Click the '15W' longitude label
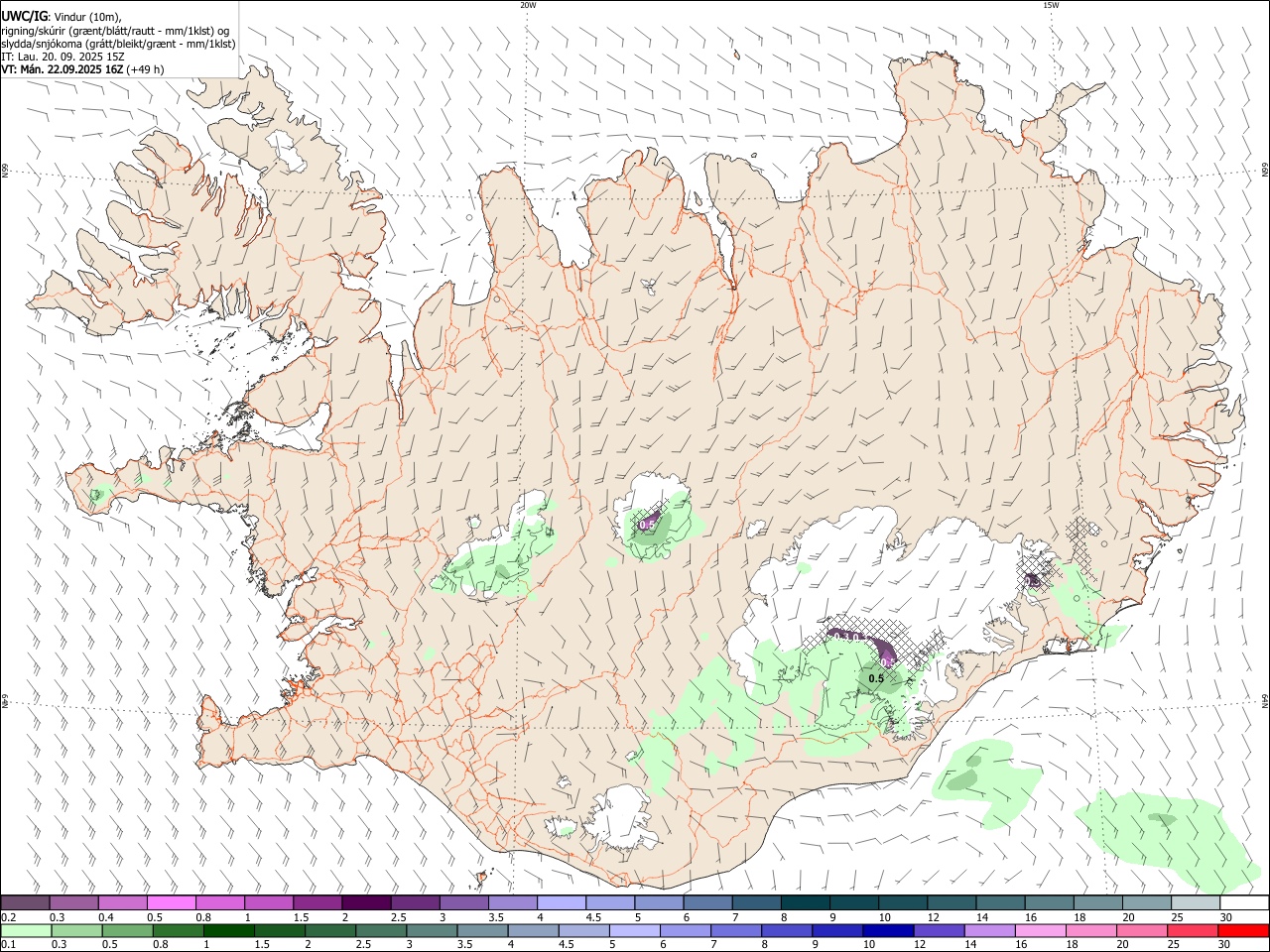 pyautogui.click(x=1050, y=5)
